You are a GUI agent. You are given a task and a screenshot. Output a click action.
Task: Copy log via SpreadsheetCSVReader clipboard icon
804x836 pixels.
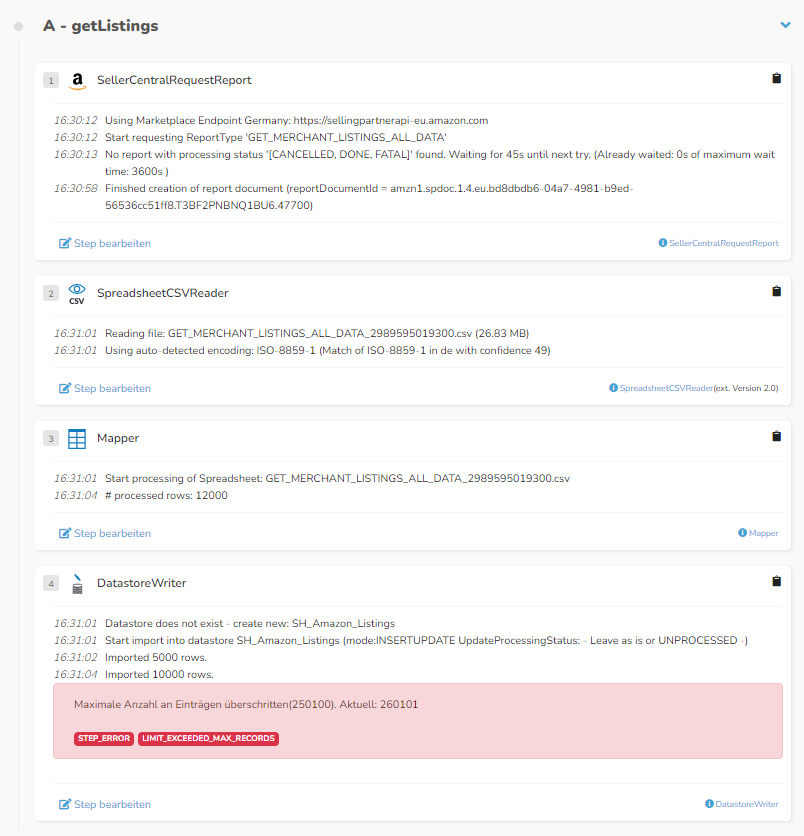(x=776, y=291)
